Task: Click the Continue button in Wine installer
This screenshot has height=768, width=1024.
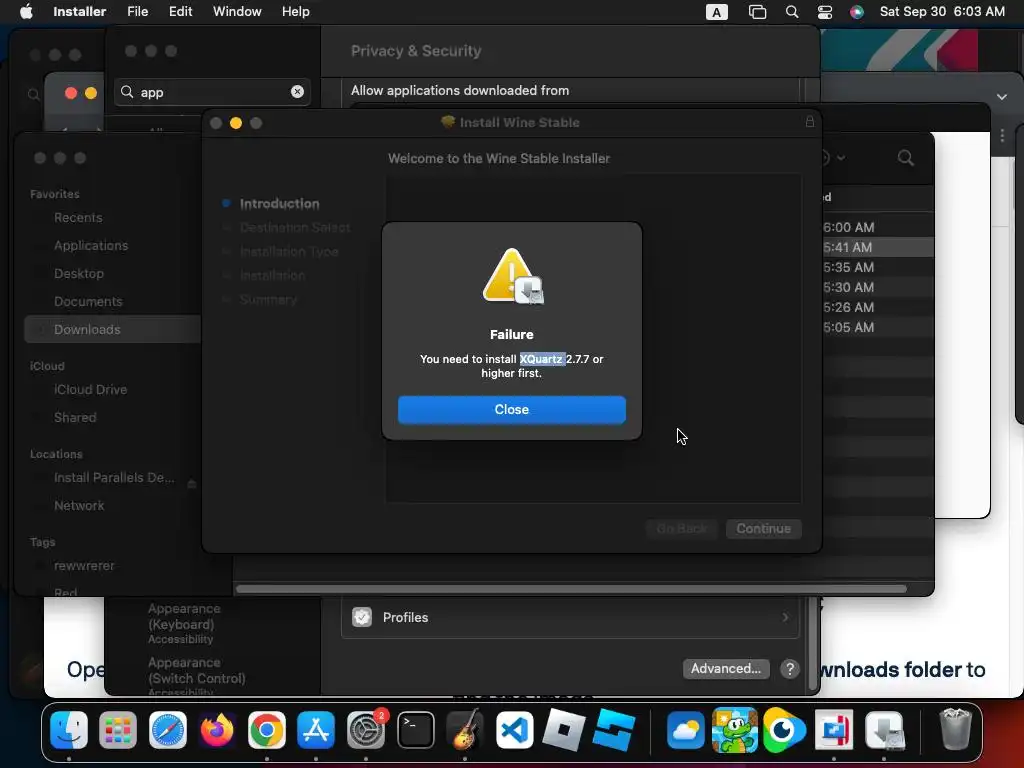Action: (x=763, y=528)
